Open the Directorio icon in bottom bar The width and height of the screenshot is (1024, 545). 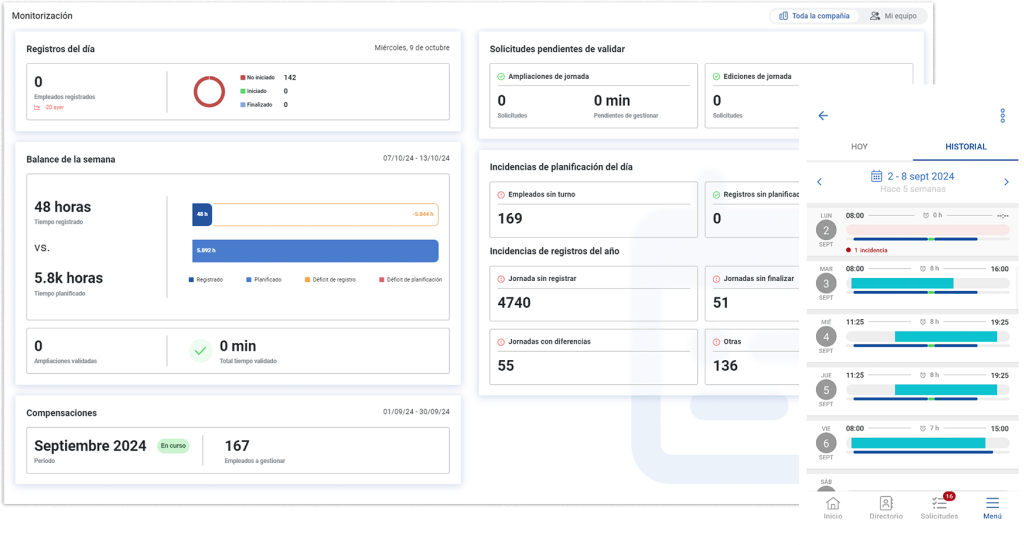[885, 504]
